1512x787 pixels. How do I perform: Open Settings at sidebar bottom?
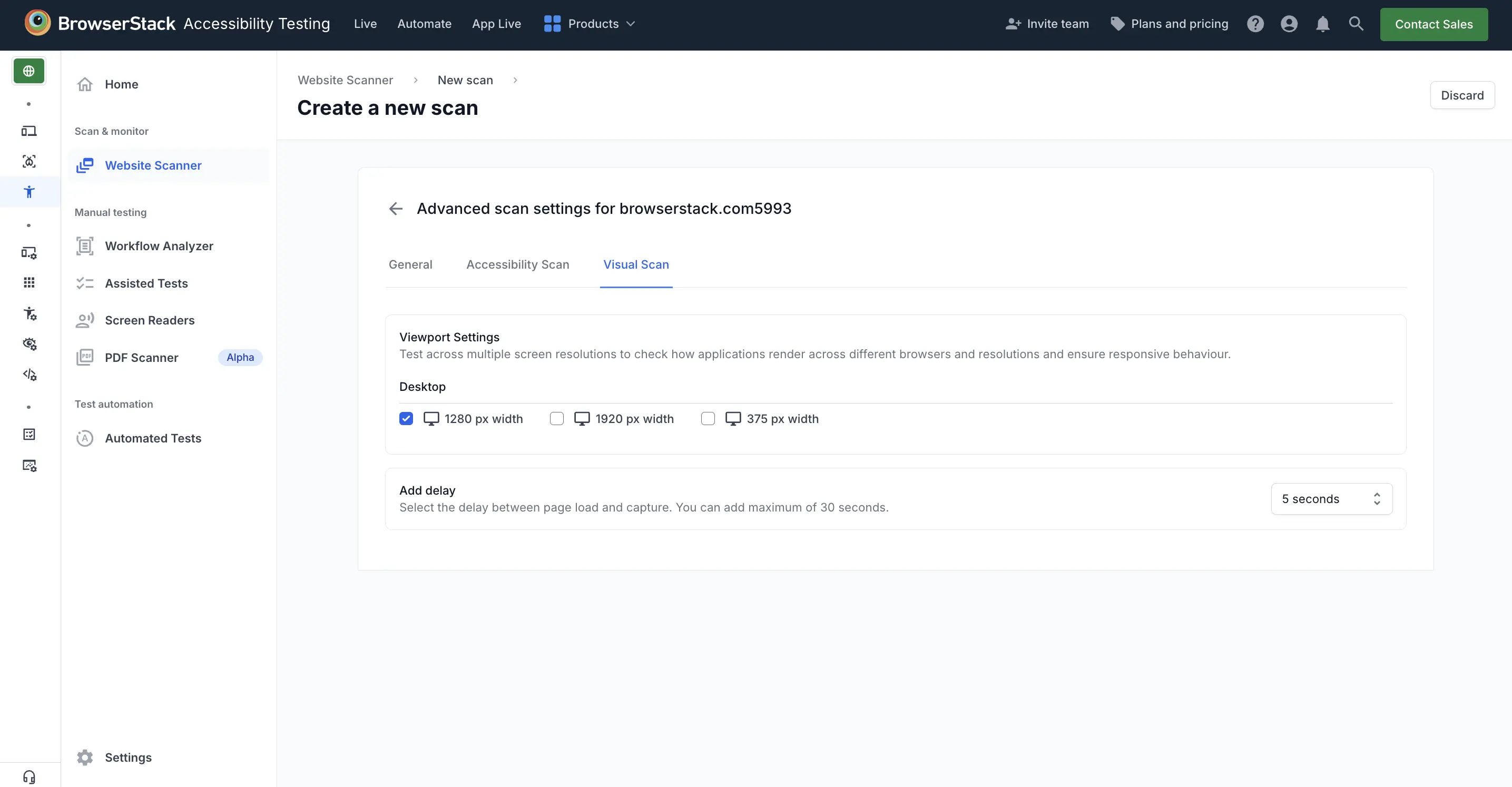coord(127,757)
